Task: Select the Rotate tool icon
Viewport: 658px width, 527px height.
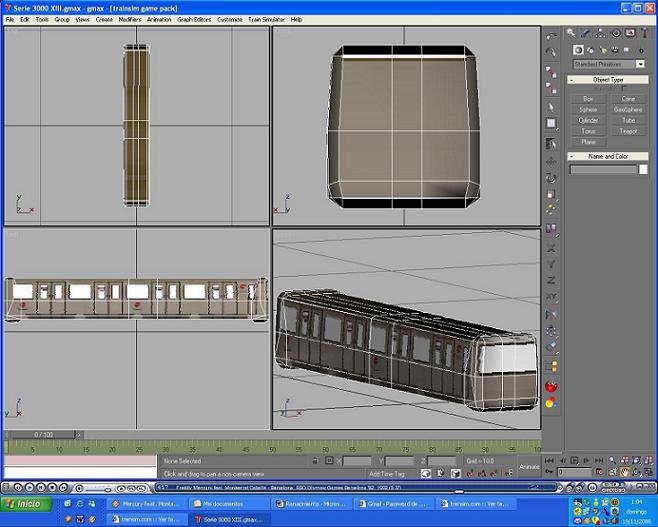Action: 551,178
